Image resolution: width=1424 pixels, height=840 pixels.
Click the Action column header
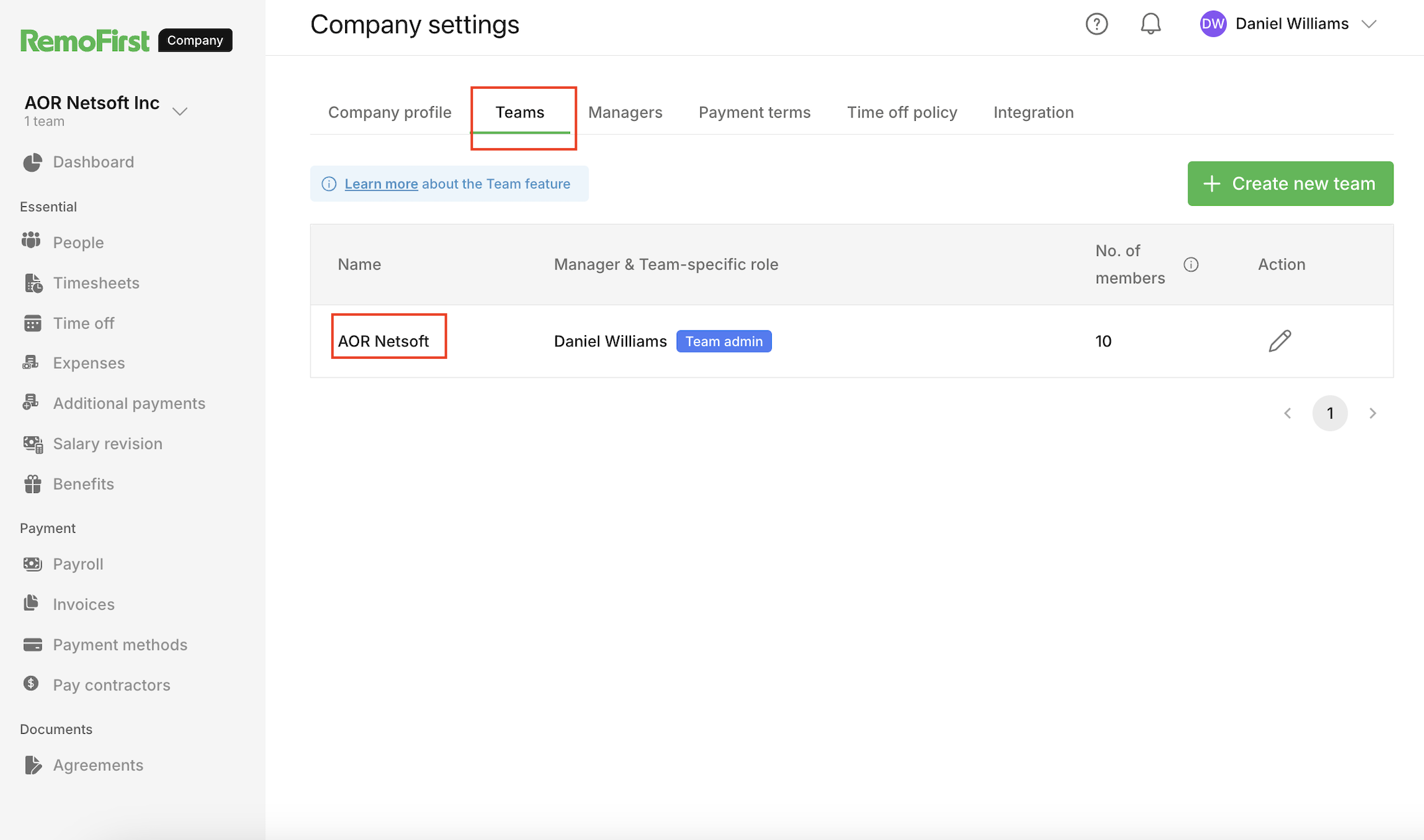coord(1281,264)
